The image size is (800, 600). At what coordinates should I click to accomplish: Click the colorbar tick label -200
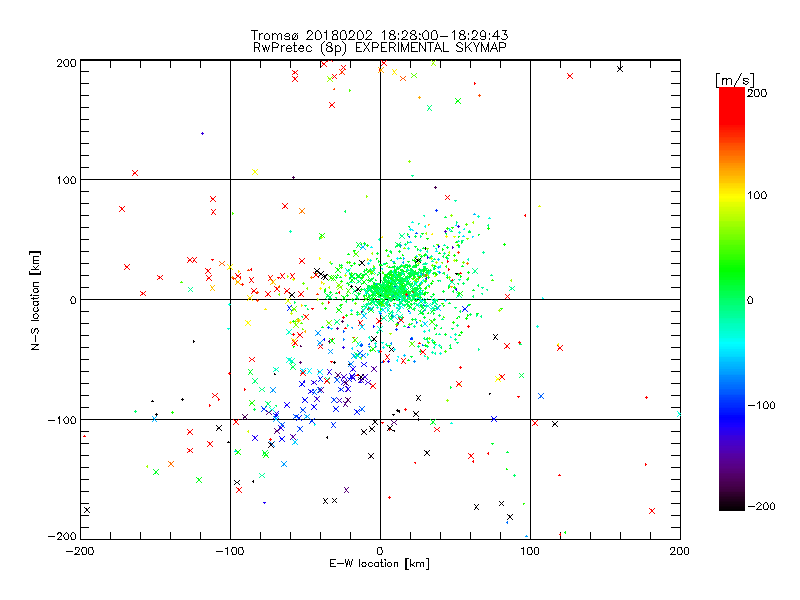pyautogui.click(x=761, y=506)
